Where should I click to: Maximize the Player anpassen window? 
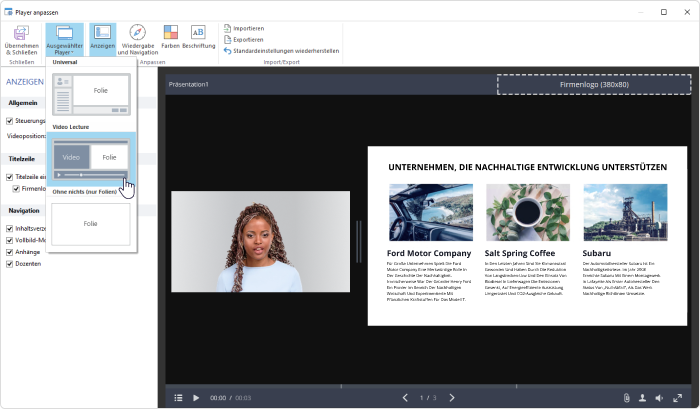664,12
